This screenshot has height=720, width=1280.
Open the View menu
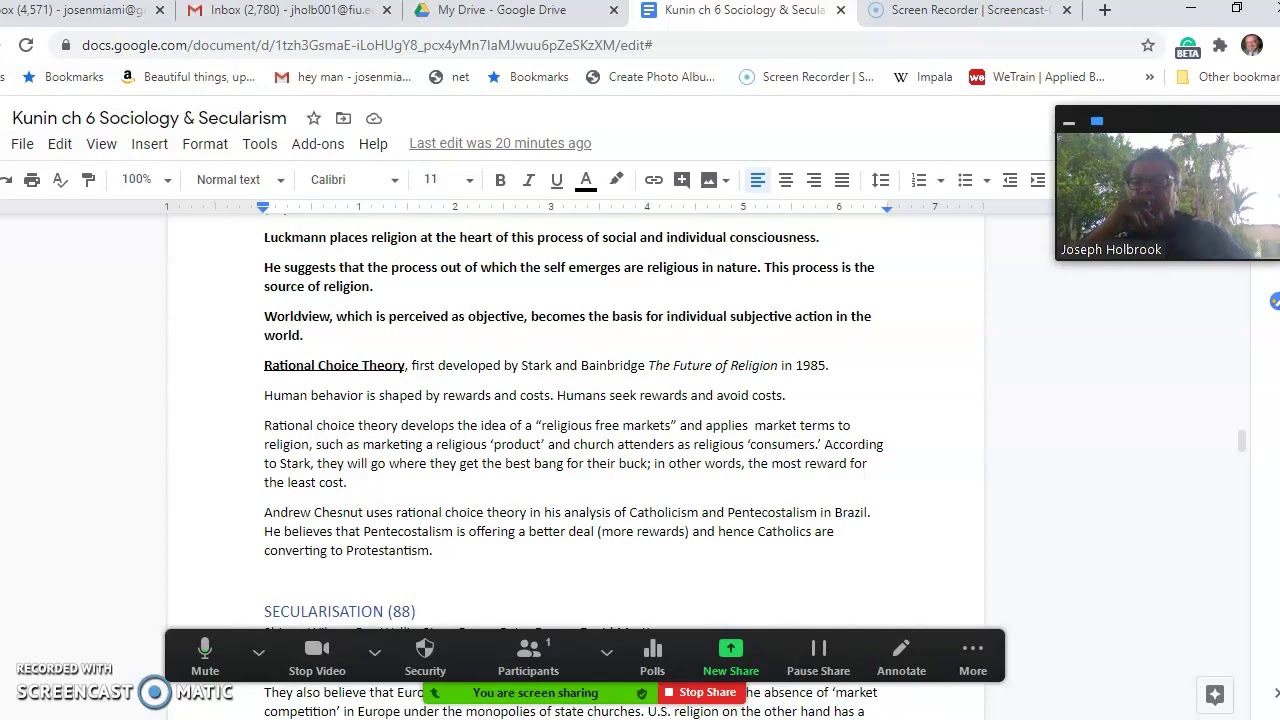(101, 144)
